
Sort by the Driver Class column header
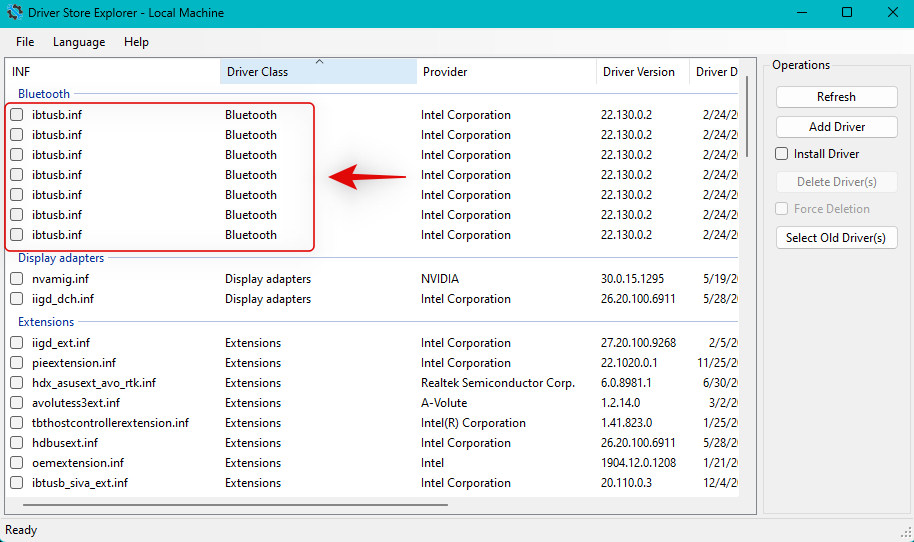pos(318,72)
